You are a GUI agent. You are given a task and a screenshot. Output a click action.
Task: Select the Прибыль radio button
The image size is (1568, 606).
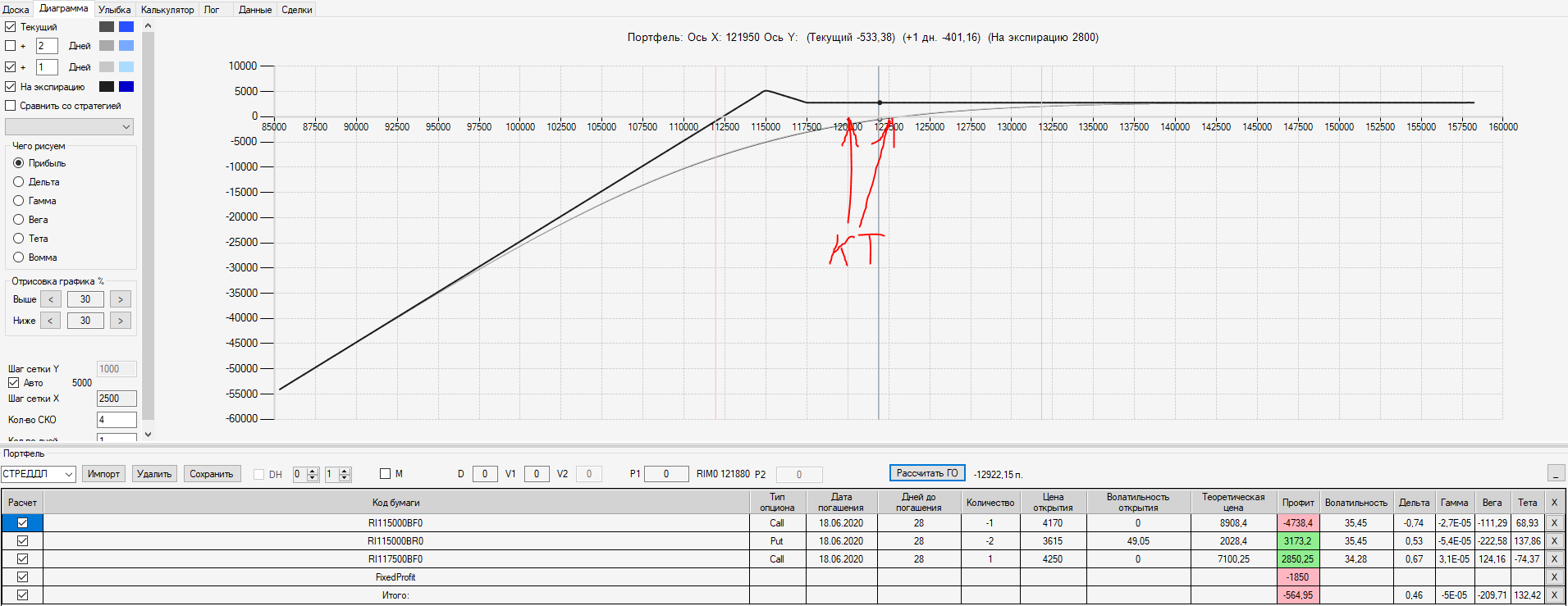click(x=19, y=163)
